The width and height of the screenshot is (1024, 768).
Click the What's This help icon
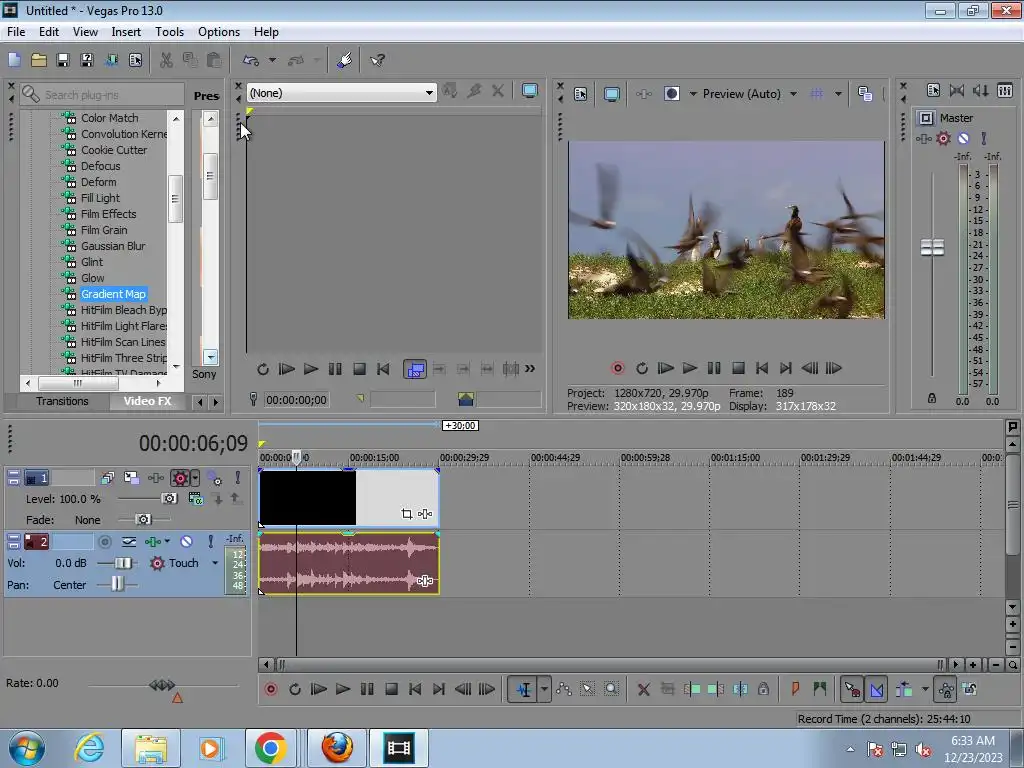pyautogui.click(x=377, y=60)
